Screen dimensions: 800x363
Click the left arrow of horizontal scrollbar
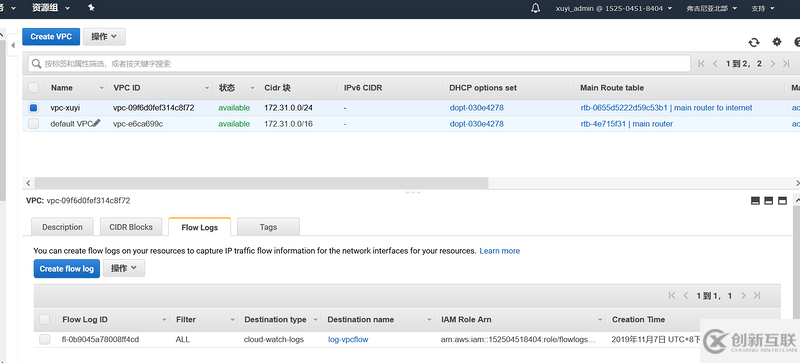(x=28, y=183)
